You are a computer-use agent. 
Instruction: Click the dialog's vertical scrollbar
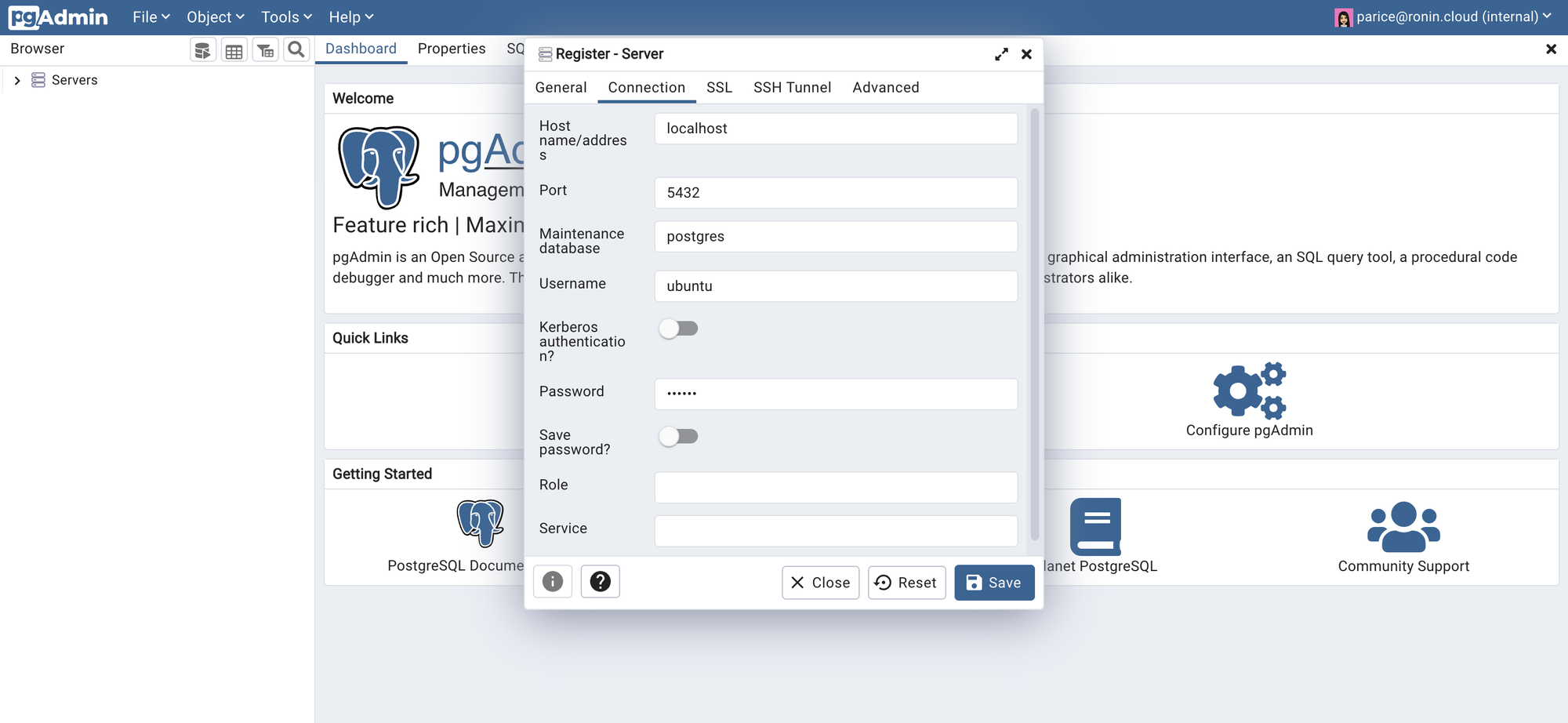[x=1035, y=324]
